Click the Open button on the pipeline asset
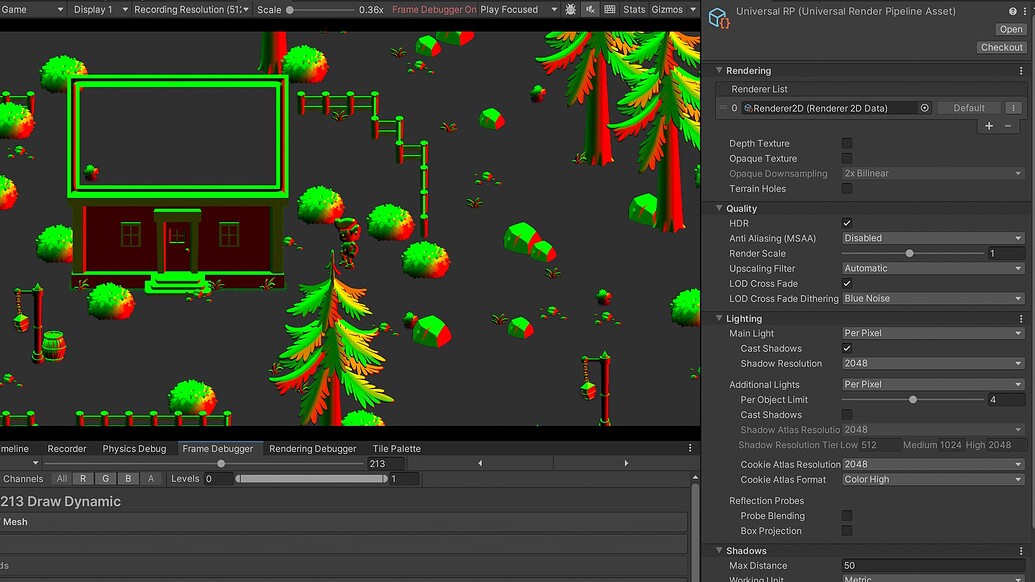This screenshot has width=1035, height=582. click(x=1010, y=29)
